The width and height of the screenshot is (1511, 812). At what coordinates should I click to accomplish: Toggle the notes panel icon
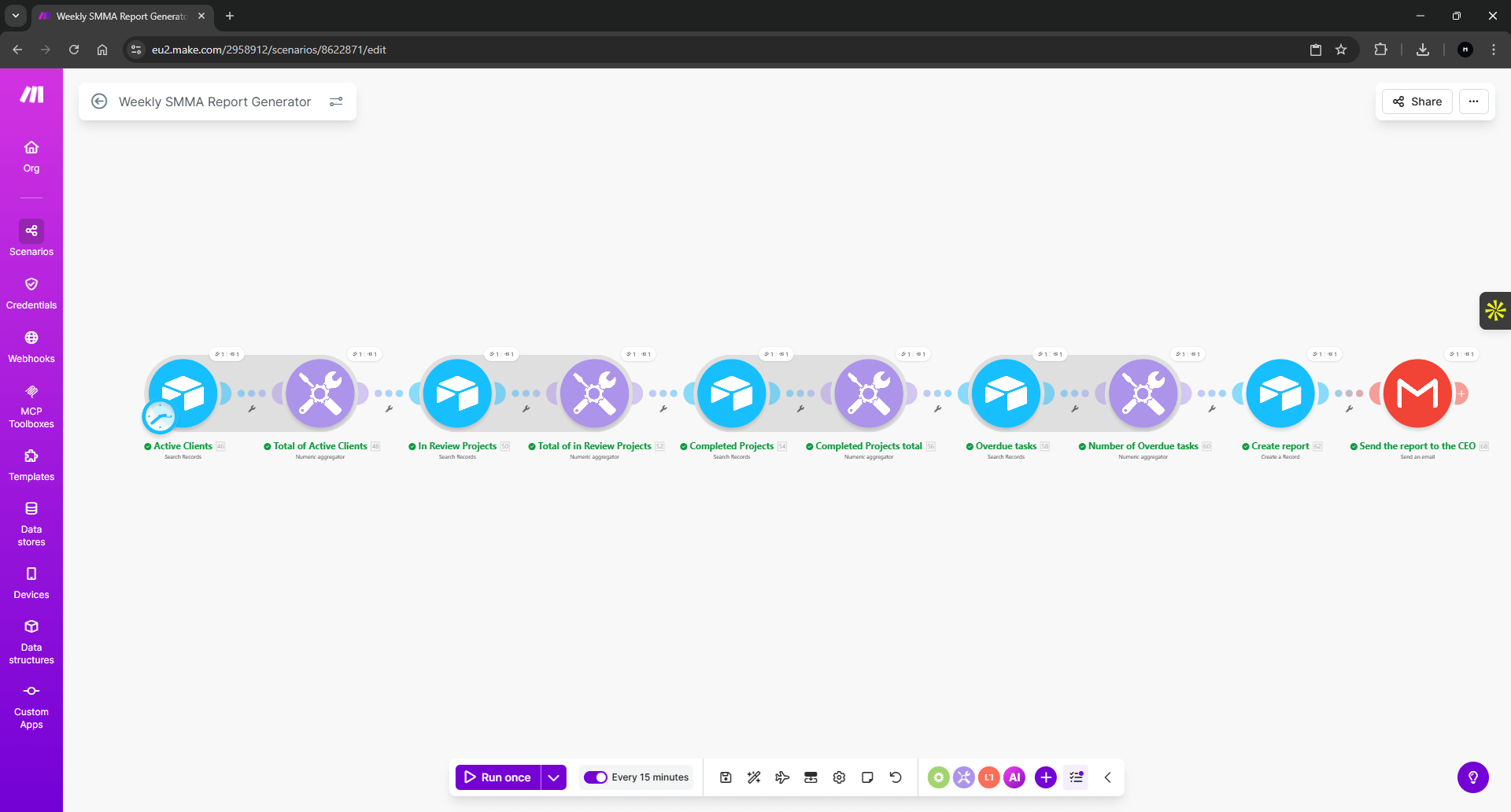coord(866,777)
